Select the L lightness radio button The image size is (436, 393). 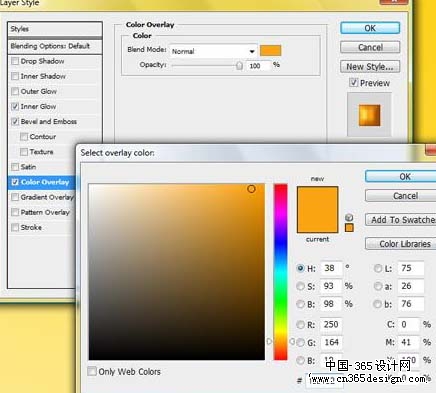coord(378,268)
